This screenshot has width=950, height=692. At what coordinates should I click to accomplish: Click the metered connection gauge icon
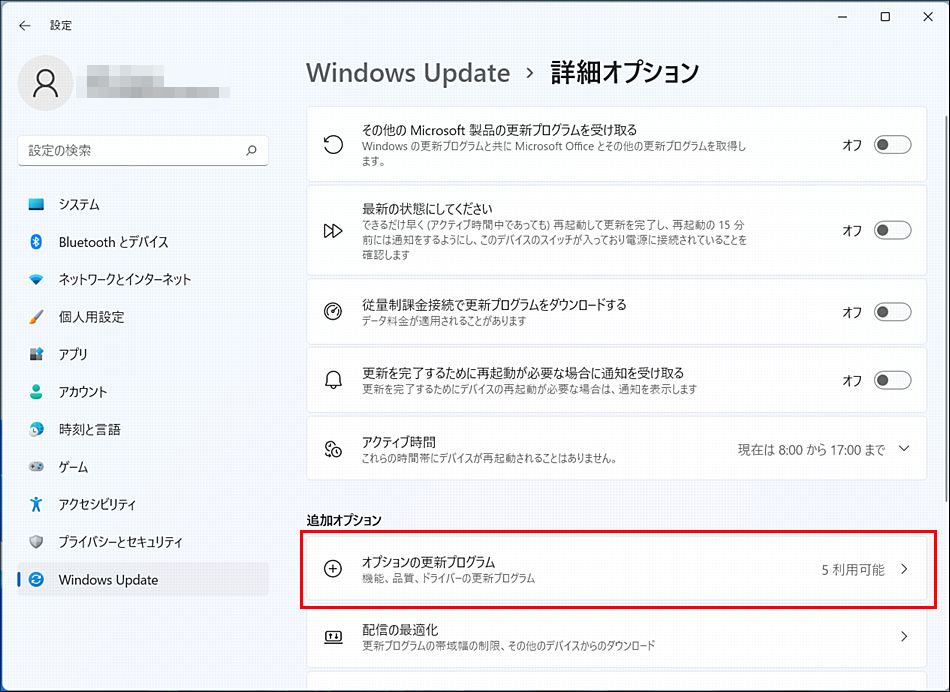[x=333, y=311]
